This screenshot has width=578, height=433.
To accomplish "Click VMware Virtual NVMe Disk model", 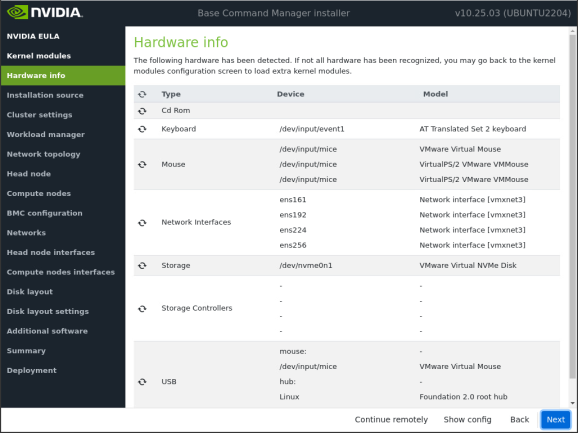I will pyautogui.click(x=468, y=265).
